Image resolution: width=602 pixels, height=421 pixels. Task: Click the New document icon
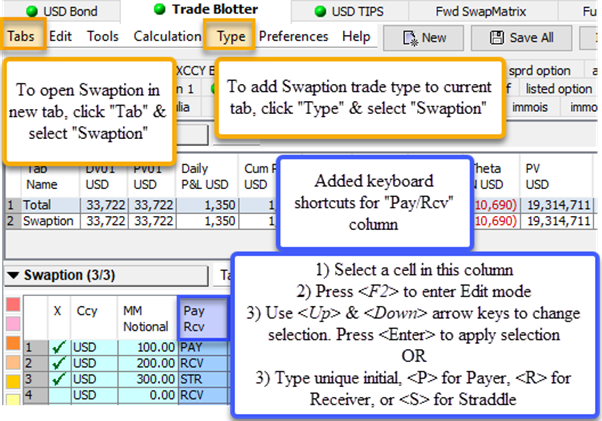(410, 38)
